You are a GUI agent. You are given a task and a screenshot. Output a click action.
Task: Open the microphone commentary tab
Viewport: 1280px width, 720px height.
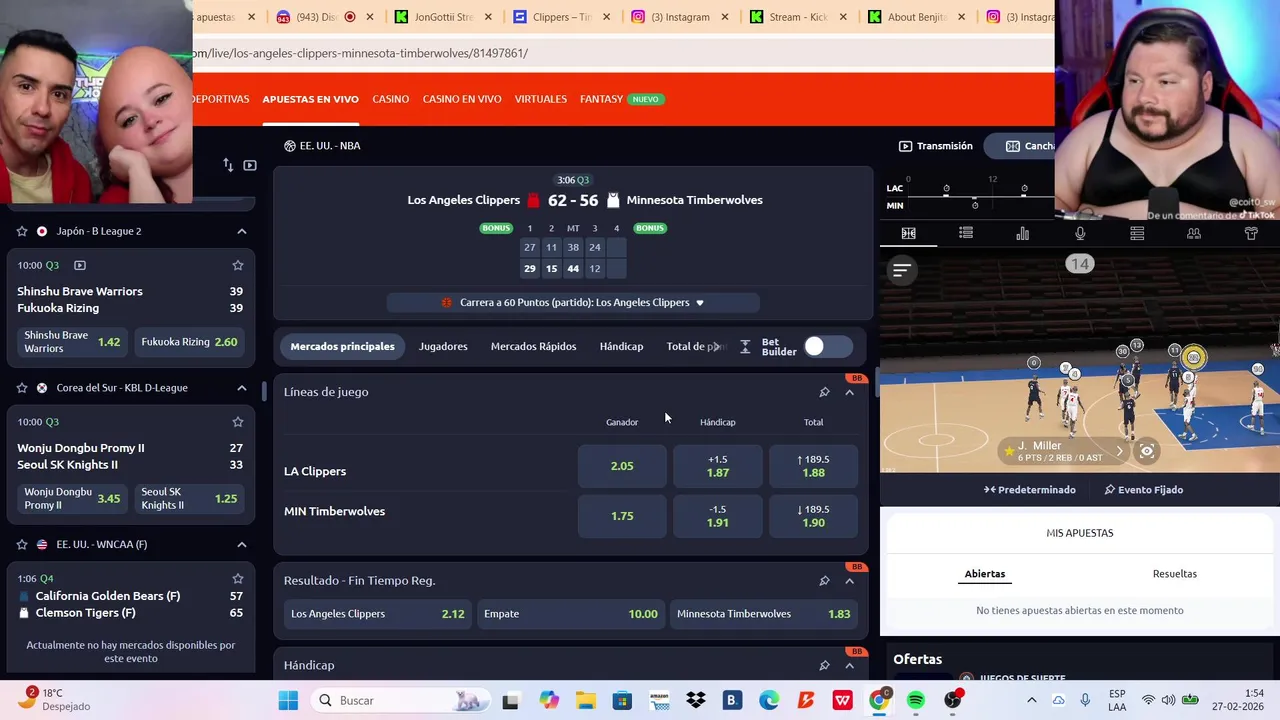[x=1080, y=233]
